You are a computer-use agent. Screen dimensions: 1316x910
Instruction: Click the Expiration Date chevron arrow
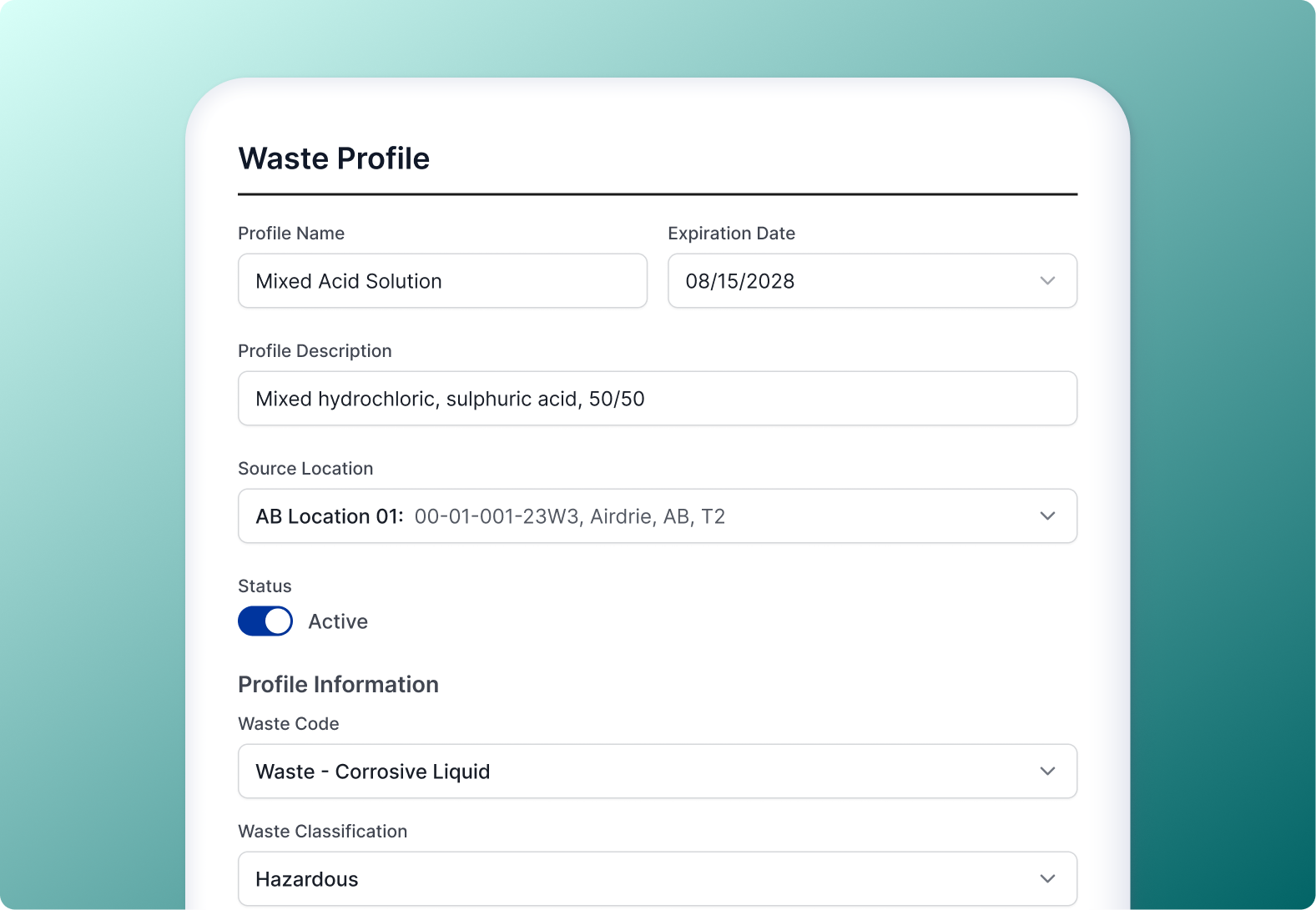(1047, 281)
